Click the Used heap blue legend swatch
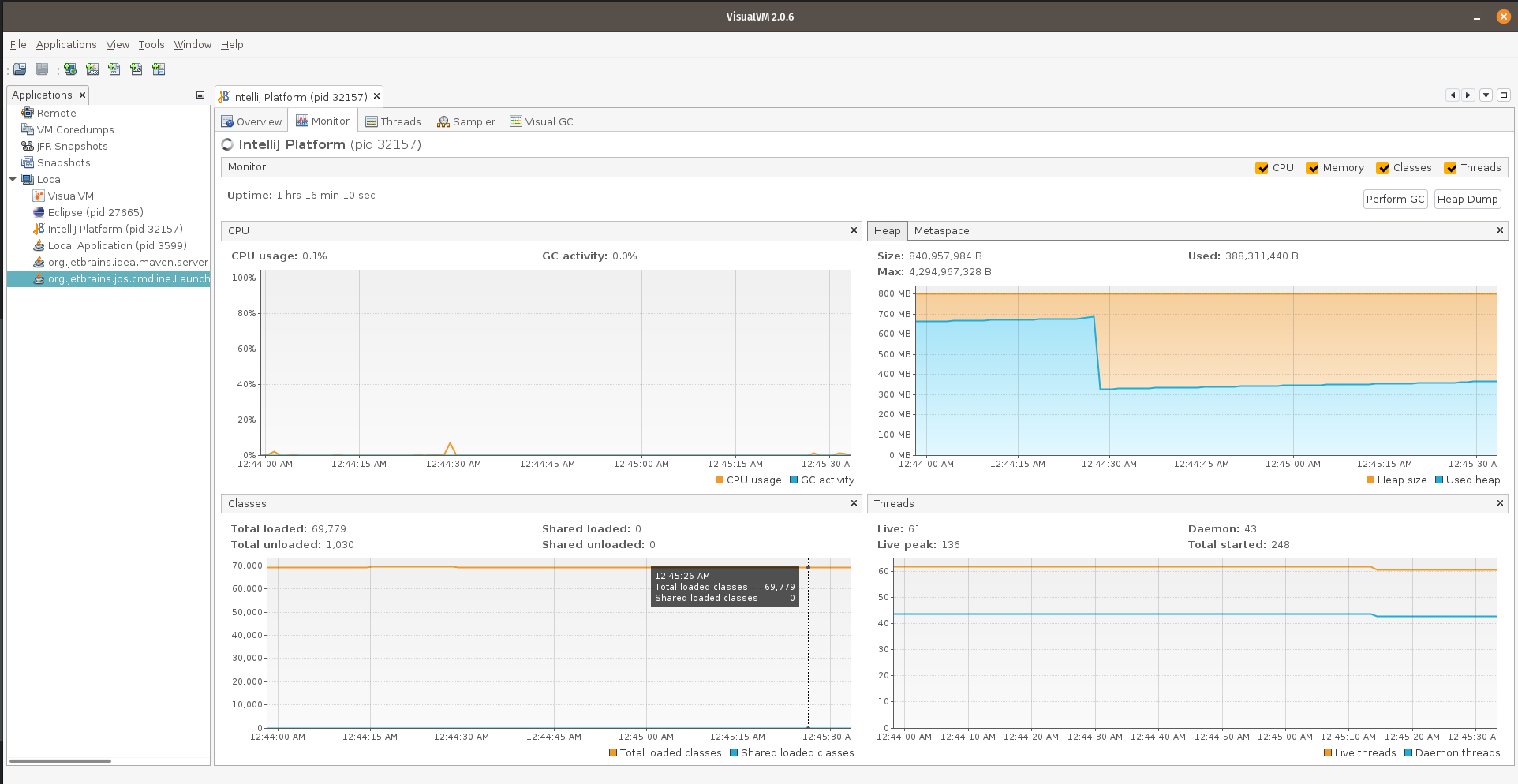 point(1439,480)
